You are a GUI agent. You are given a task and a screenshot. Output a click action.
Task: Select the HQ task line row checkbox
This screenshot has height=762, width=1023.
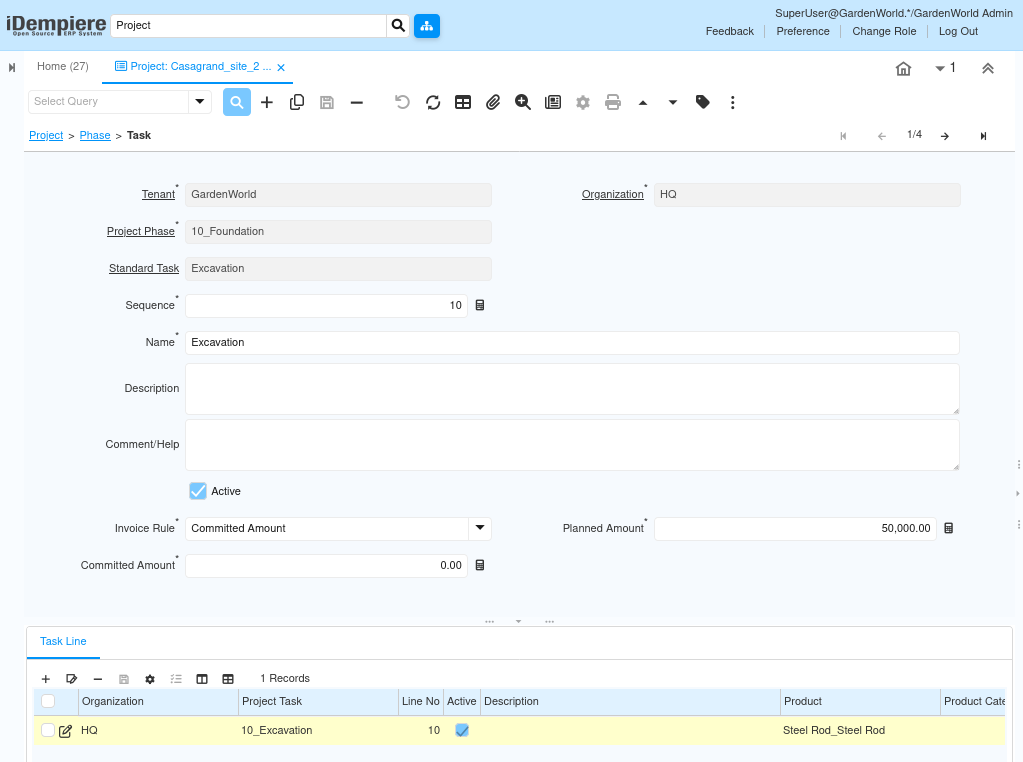[x=48, y=730]
